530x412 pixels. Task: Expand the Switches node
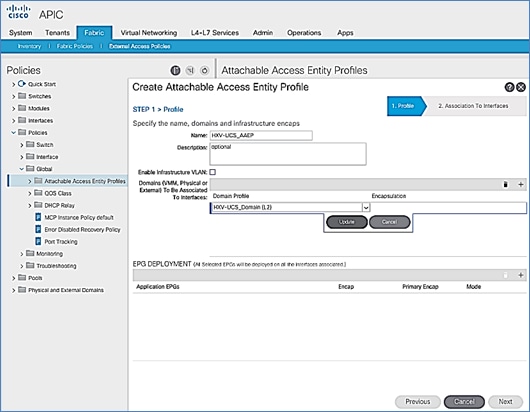tap(14, 96)
